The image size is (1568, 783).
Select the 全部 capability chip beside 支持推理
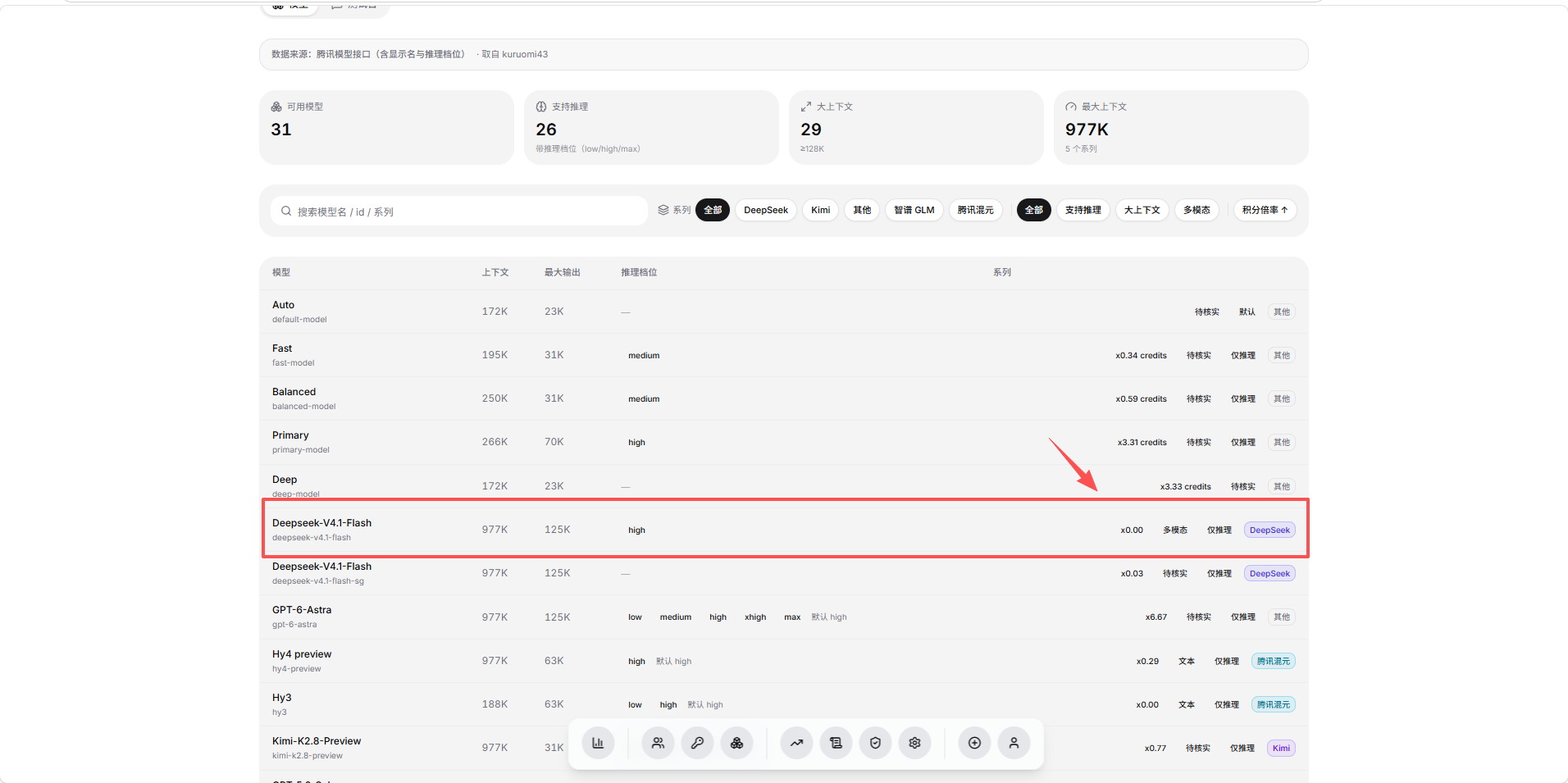click(1034, 210)
